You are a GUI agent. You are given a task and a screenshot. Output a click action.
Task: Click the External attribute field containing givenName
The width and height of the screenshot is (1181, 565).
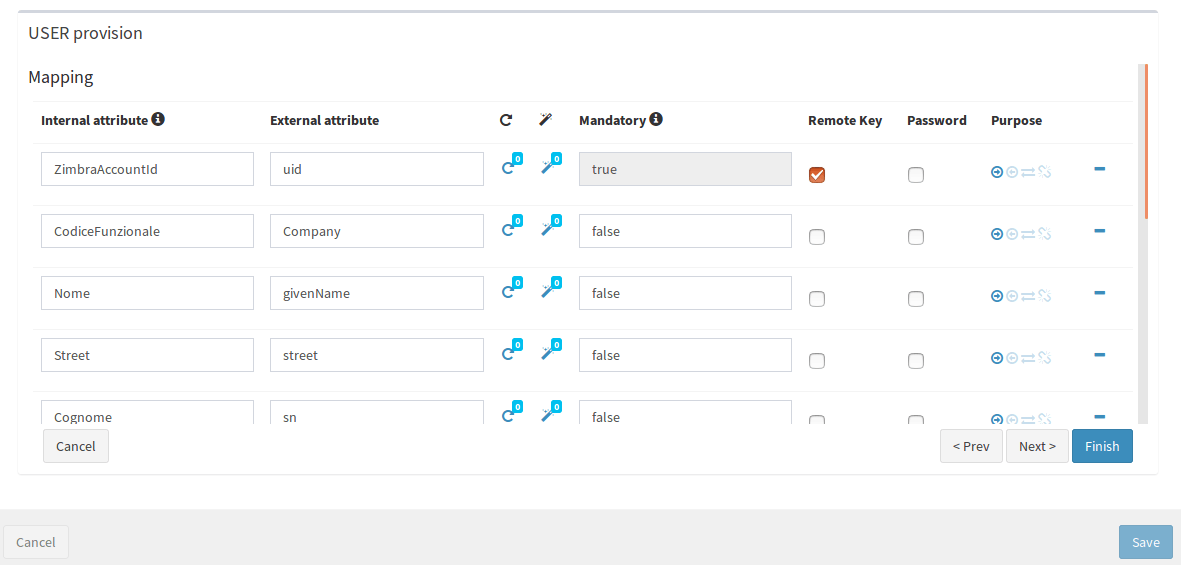click(x=377, y=293)
